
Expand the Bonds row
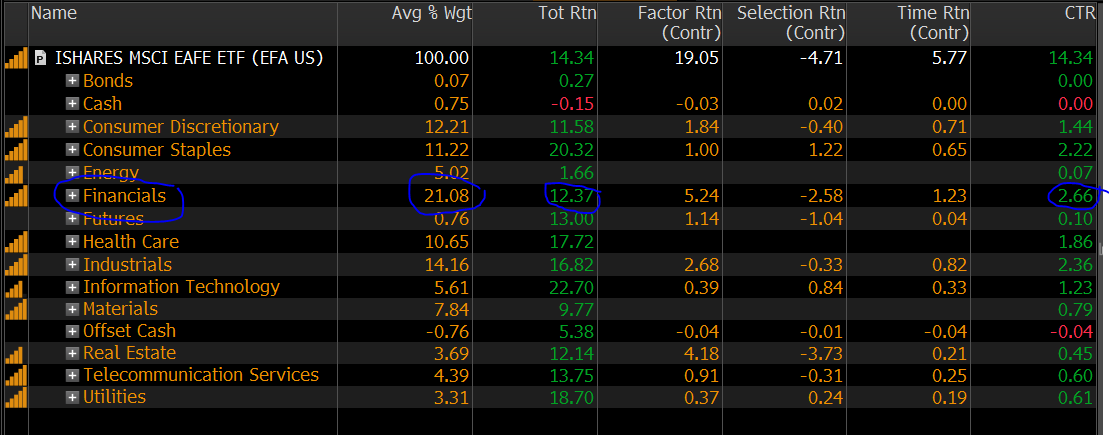[71, 81]
